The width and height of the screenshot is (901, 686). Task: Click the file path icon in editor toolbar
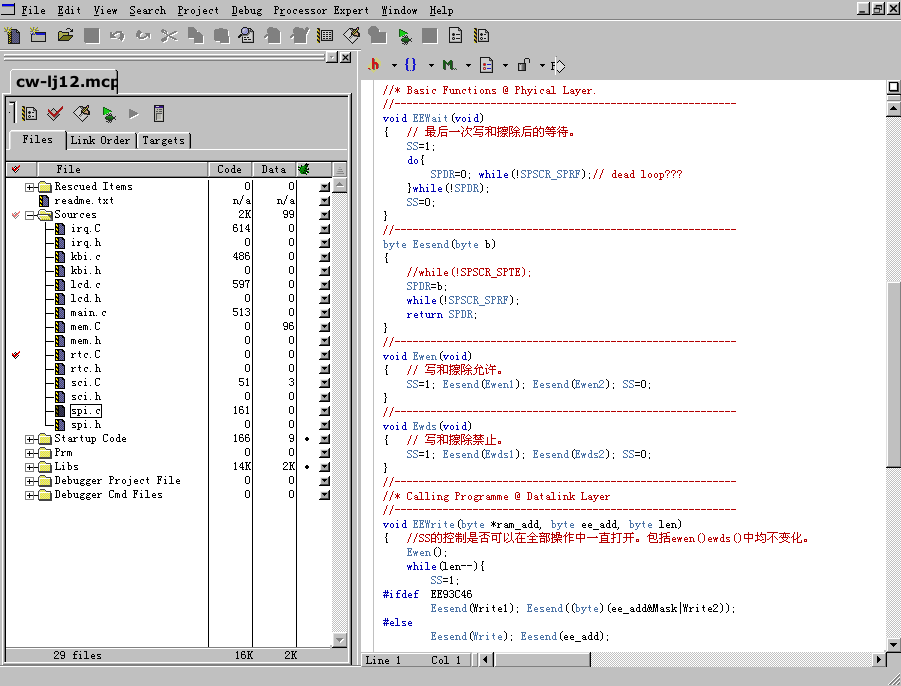tap(558, 65)
